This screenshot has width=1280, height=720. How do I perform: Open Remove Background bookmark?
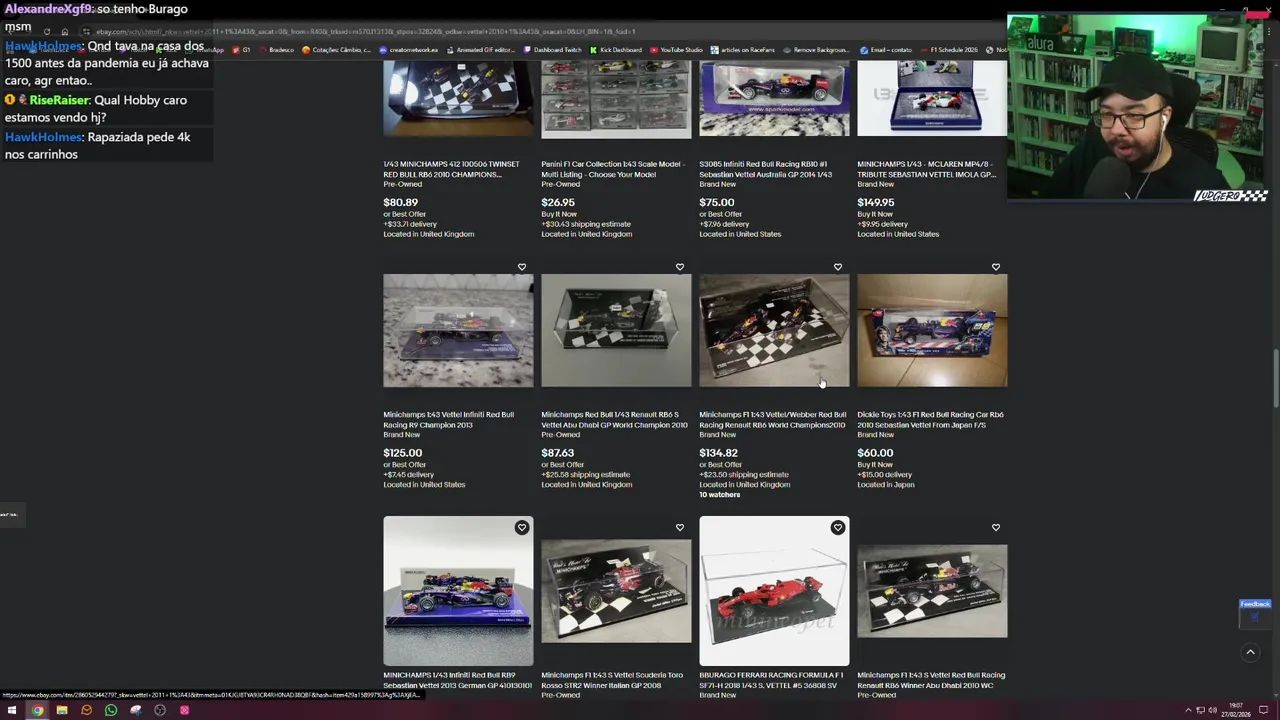click(817, 49)
